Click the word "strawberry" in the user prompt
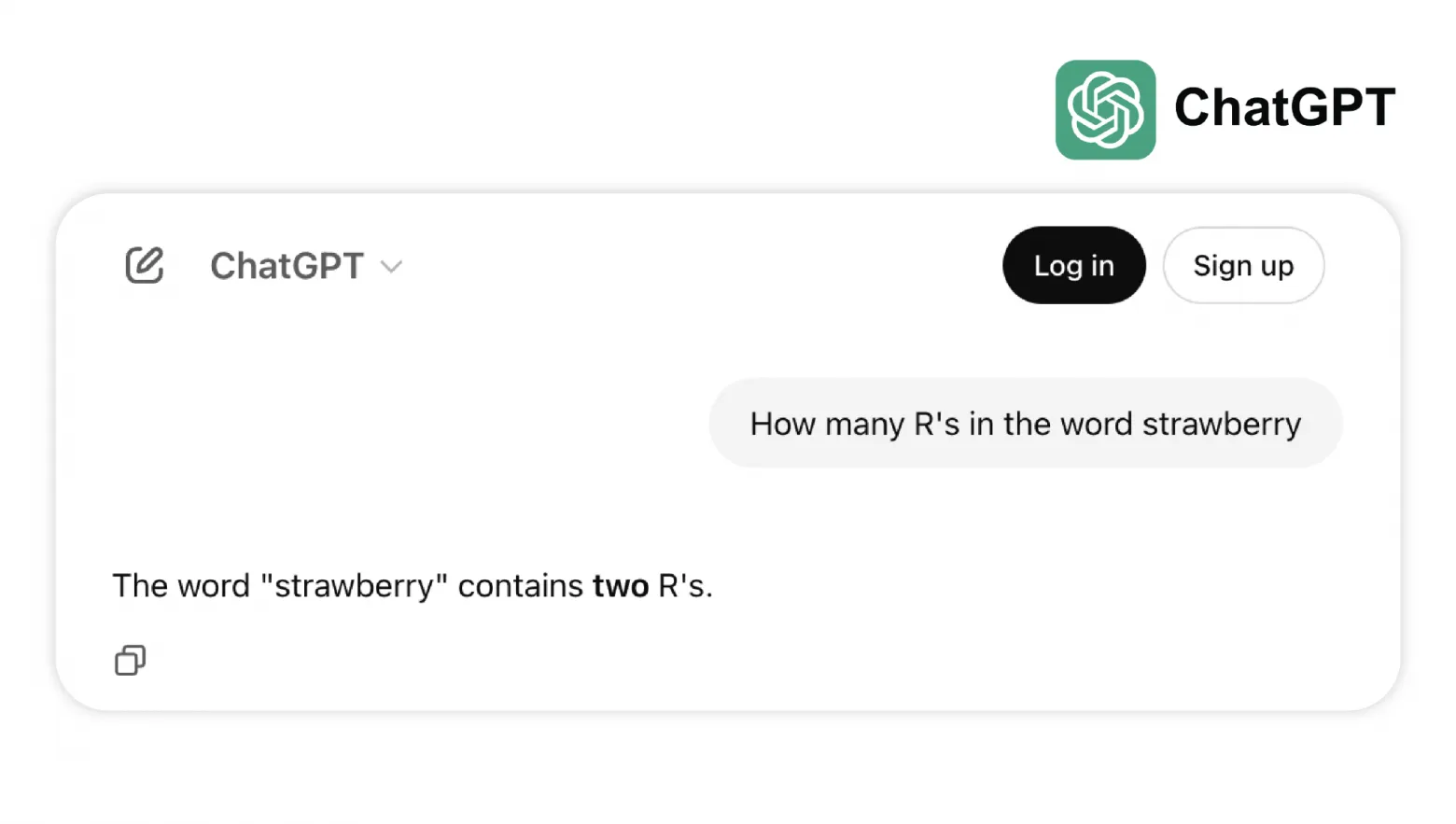This screenshot has width=1456, height=824. 1221,425
